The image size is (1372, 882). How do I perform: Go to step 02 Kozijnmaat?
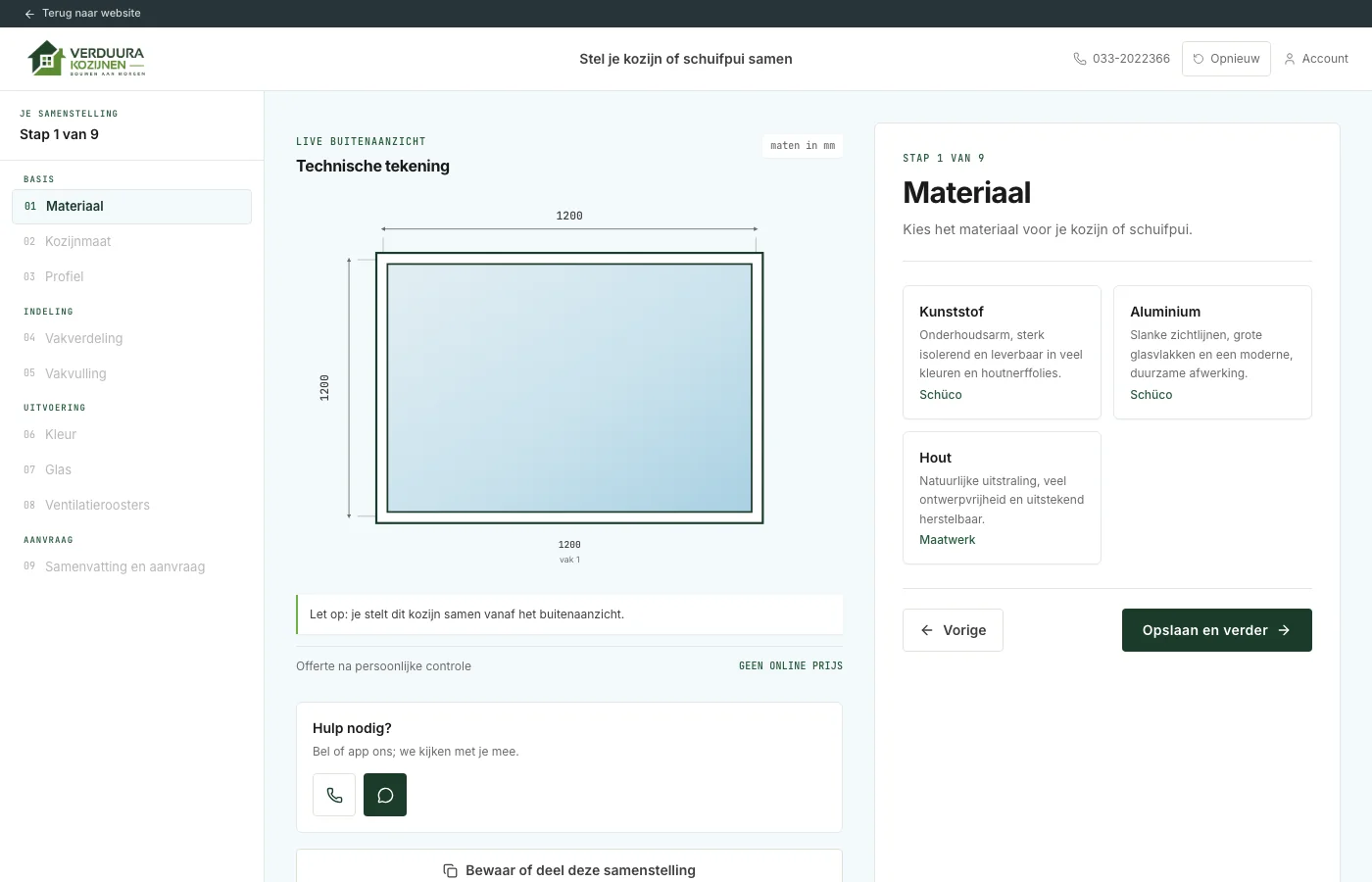coord(131,241)
